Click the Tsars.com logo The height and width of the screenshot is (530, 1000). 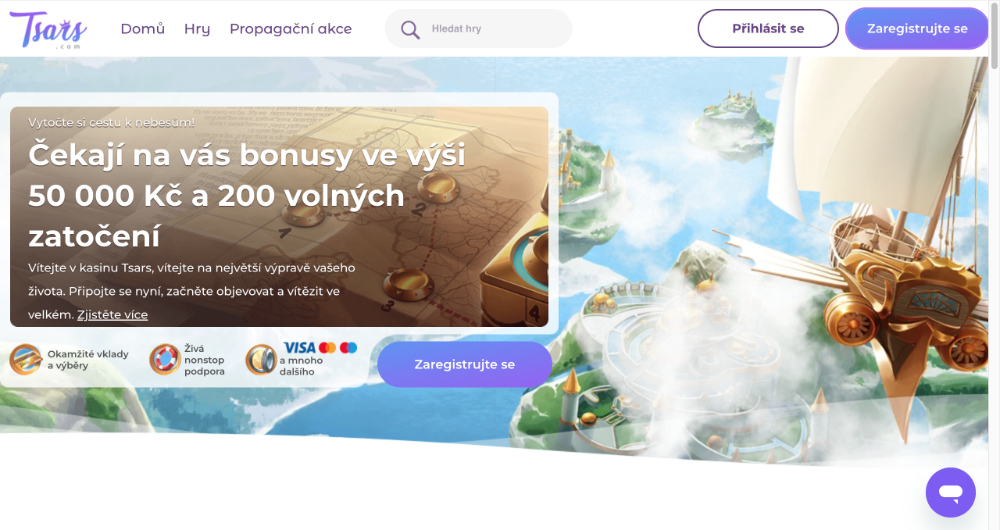tap(48, 29)
